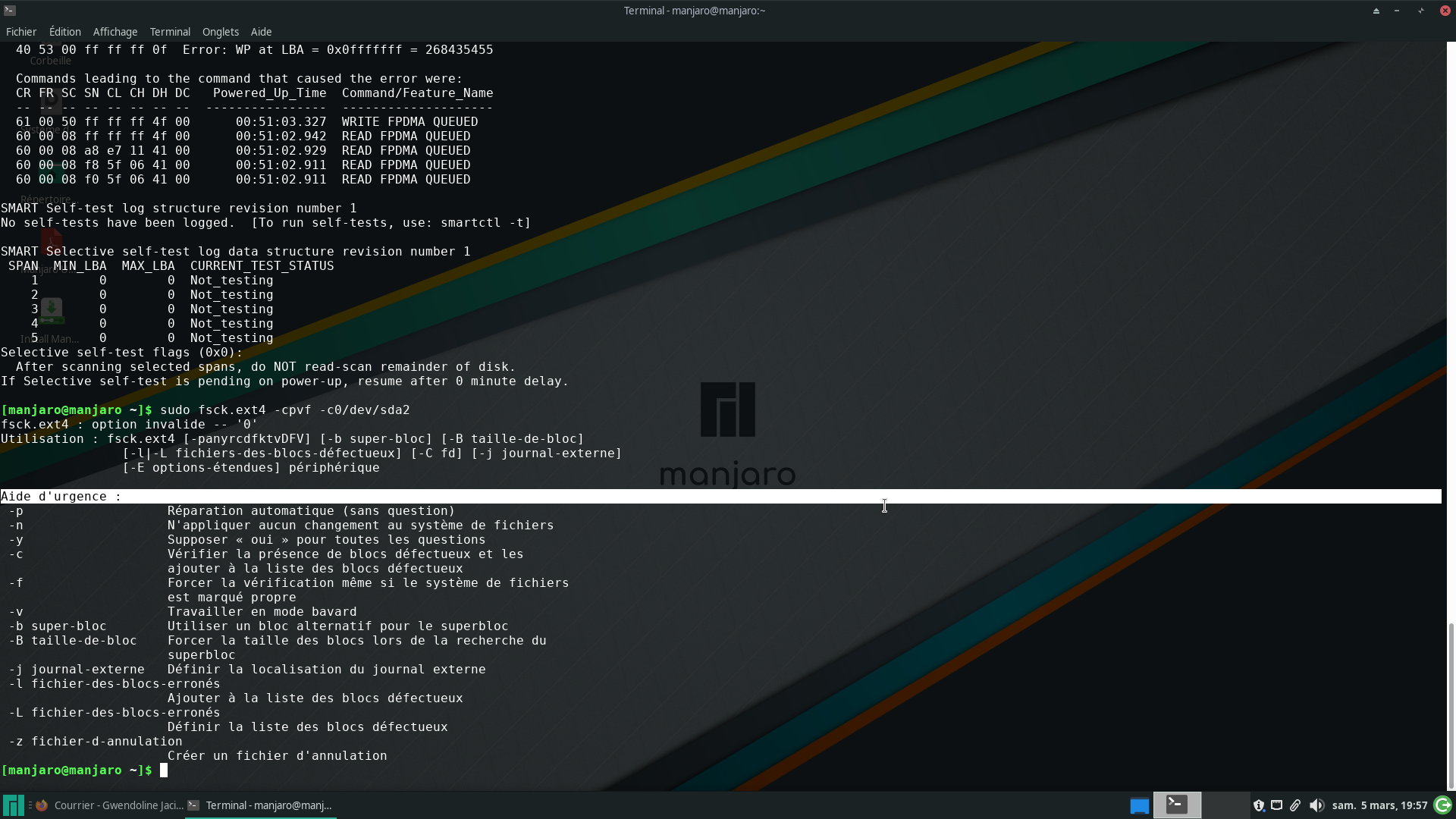Open the wired network tray icon

click(x=1276, y=805)
